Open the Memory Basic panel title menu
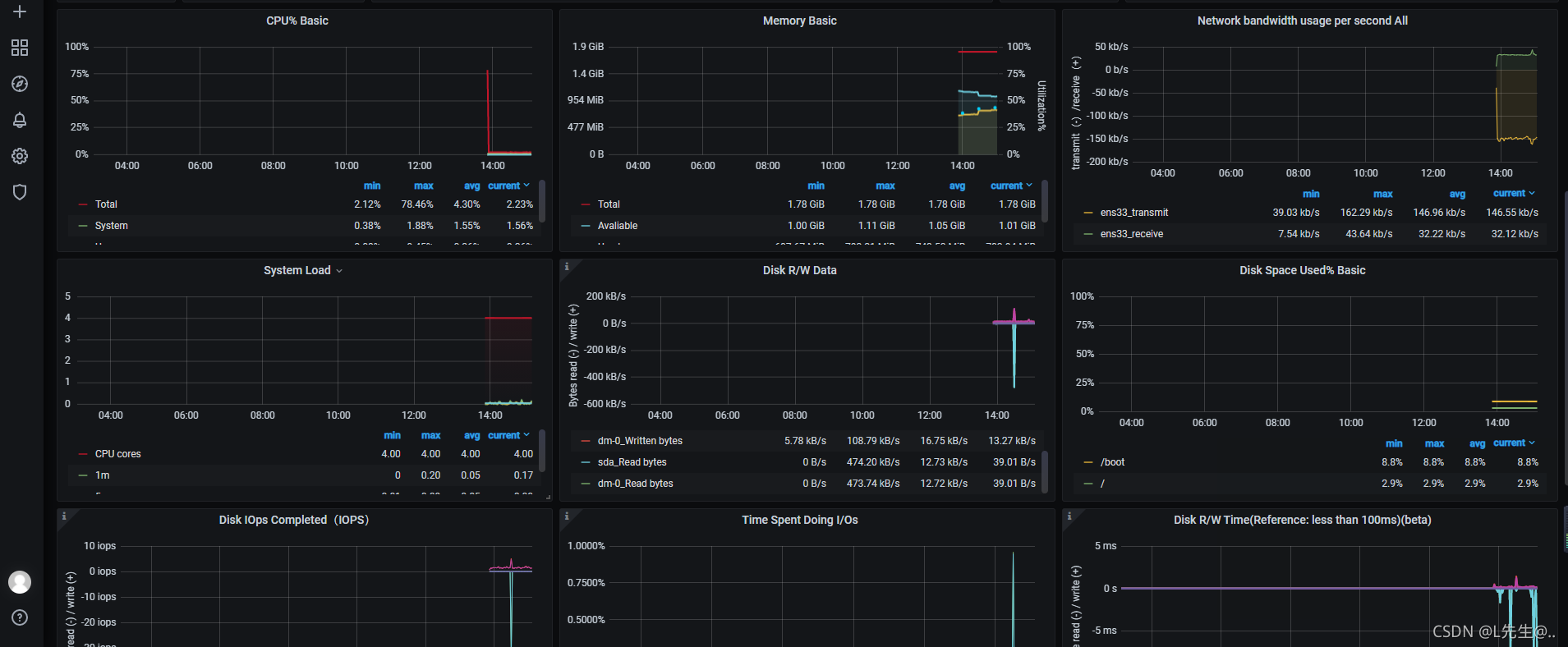The width and height of the screenshot is (1568, 647). [800, 21]
